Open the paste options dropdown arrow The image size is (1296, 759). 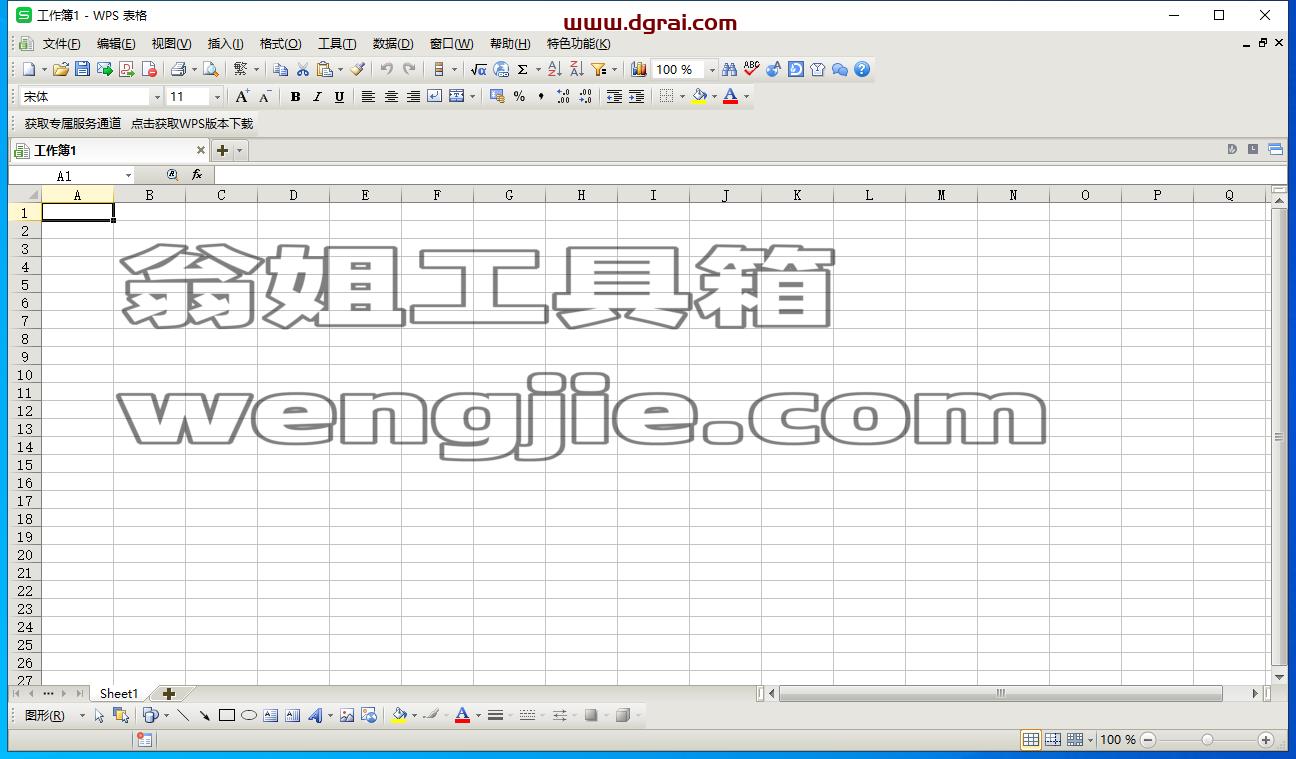click(x=340, y=70)
